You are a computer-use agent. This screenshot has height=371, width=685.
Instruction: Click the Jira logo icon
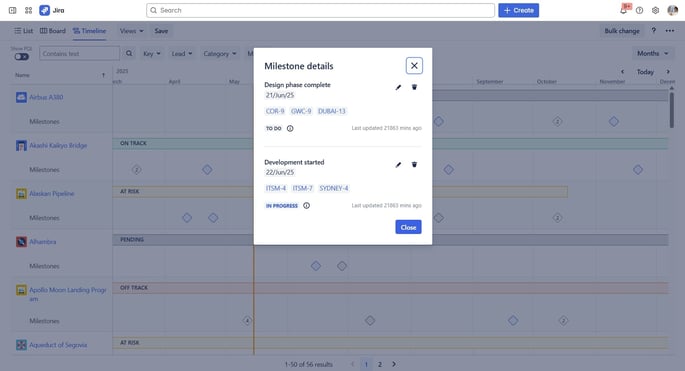[45, 10]
